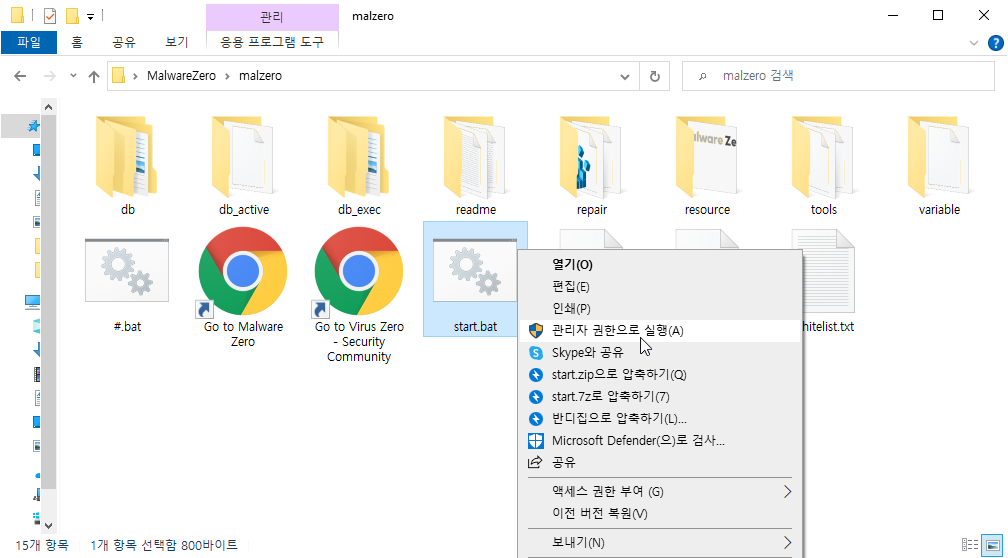
Task: Choose 이전 버전 복원(V) entry
Action: [x=660, y=514]
